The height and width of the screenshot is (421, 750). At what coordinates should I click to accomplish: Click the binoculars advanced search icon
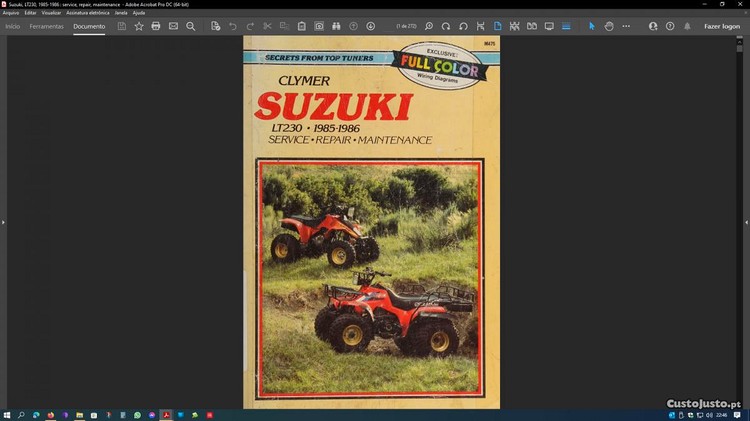pos(336,26)
